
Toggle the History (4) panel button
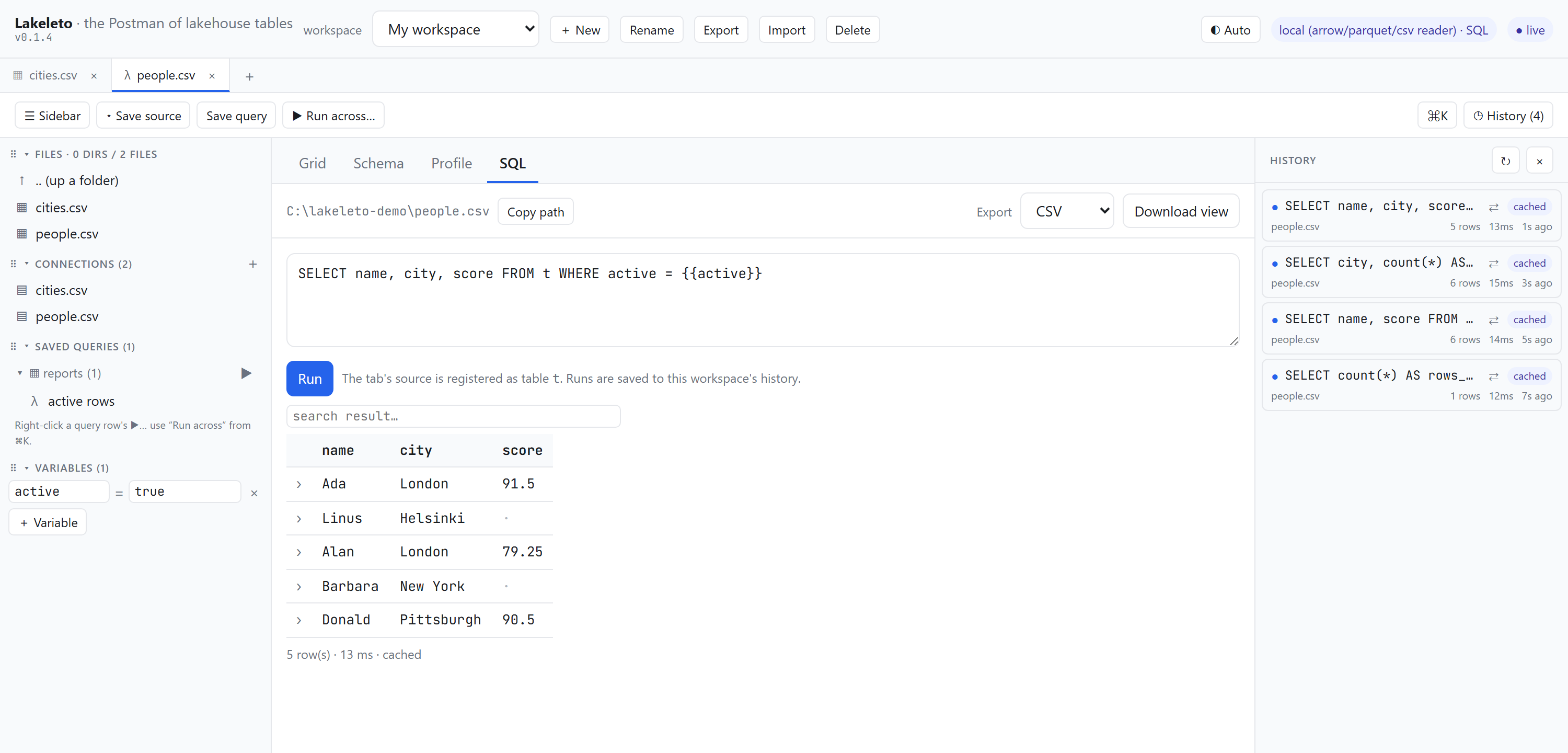coord(1508,116)
